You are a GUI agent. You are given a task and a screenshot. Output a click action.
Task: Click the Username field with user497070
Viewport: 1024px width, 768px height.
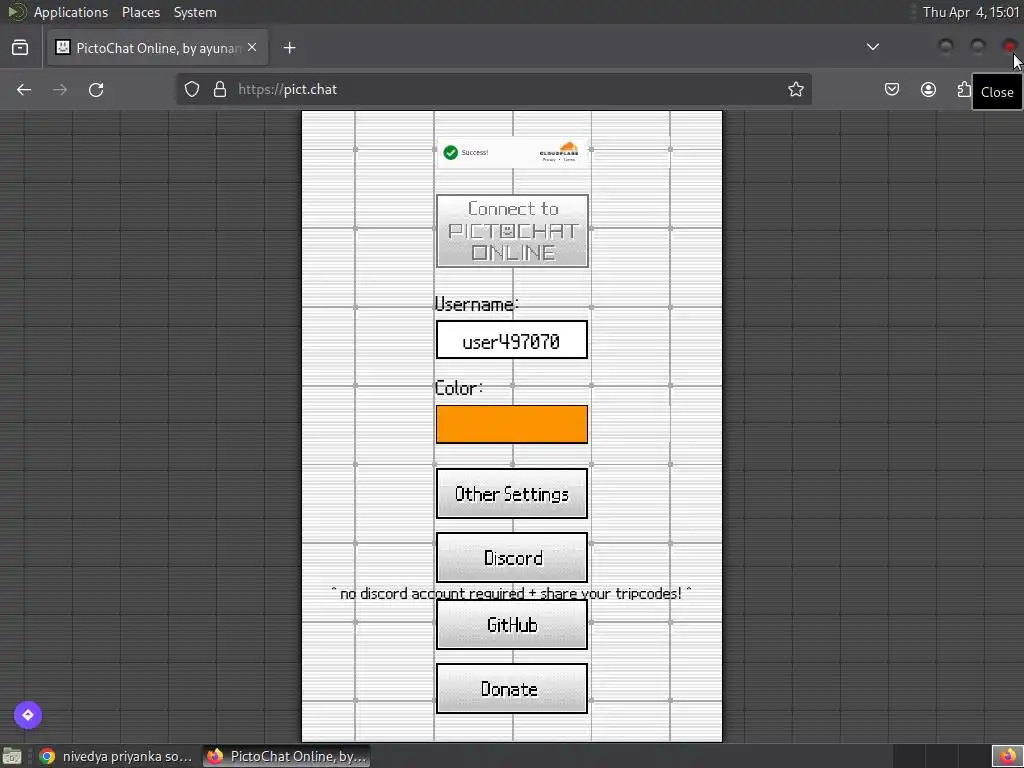coord(512,340)
